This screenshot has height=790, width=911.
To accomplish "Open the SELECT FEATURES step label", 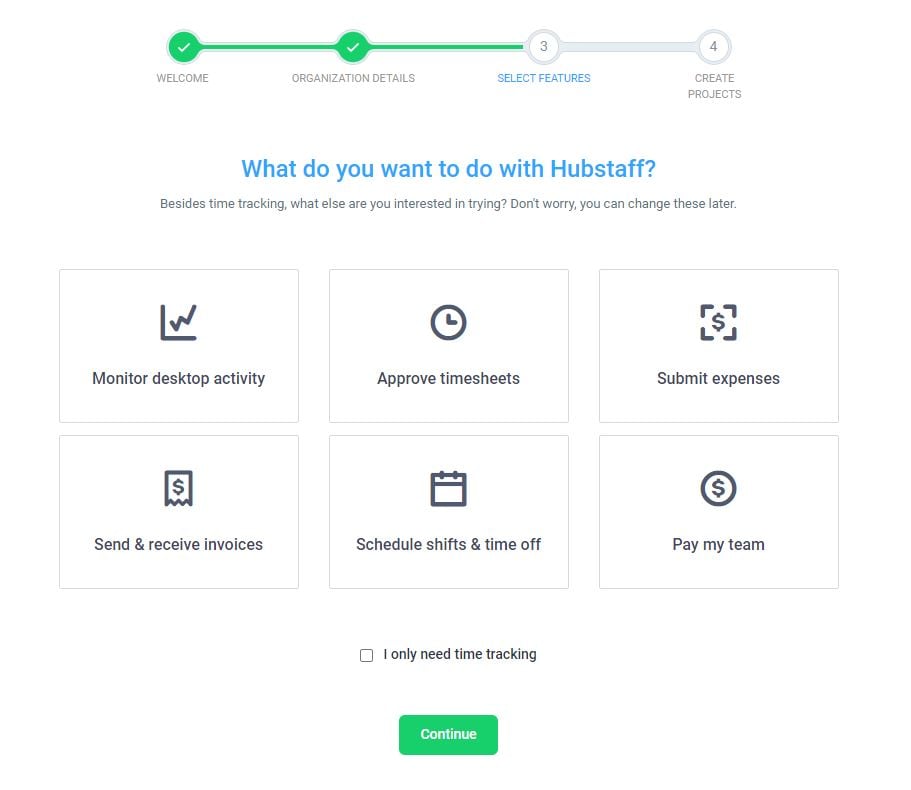I will (543, 78).
